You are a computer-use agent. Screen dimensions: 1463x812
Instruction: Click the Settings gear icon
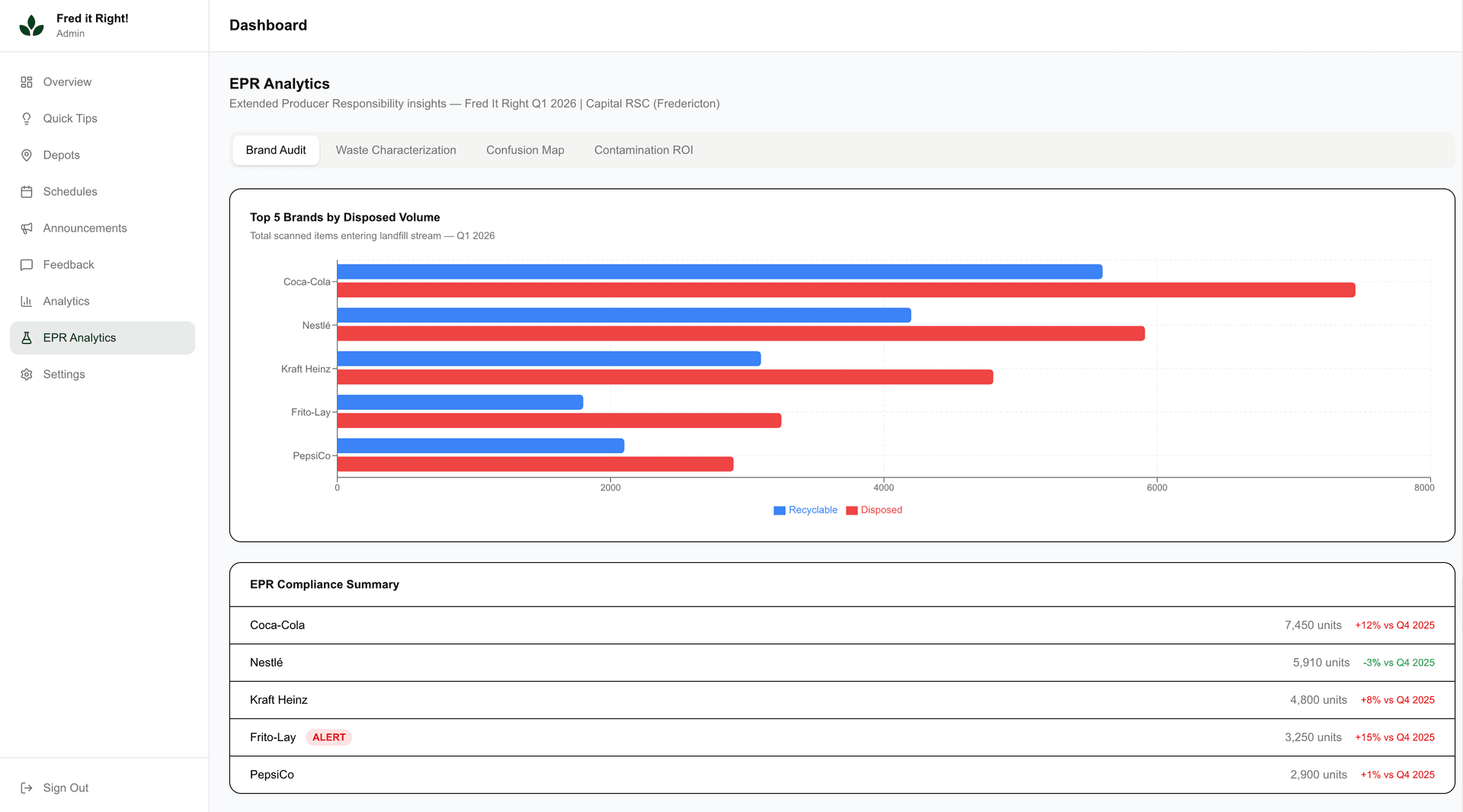(x=27, y=375)
